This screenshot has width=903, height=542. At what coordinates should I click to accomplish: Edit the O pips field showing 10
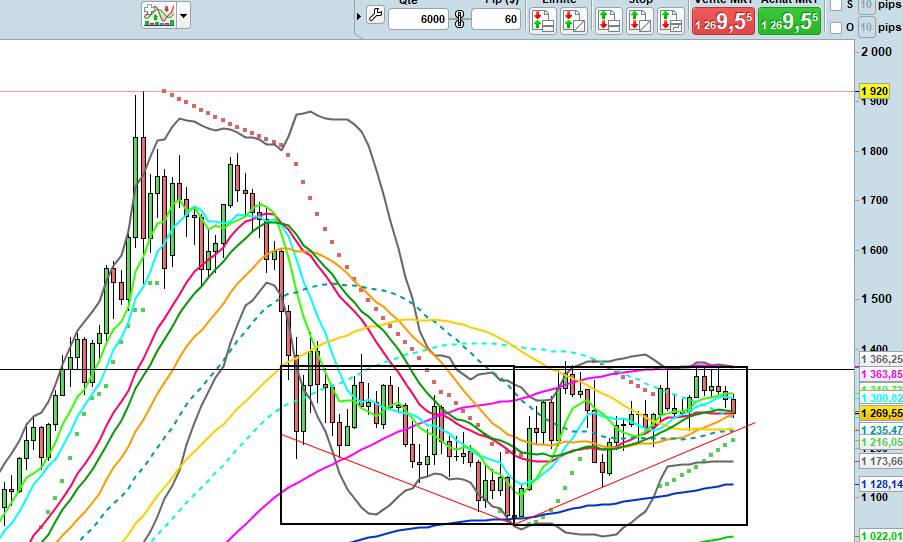click(866, 27)
